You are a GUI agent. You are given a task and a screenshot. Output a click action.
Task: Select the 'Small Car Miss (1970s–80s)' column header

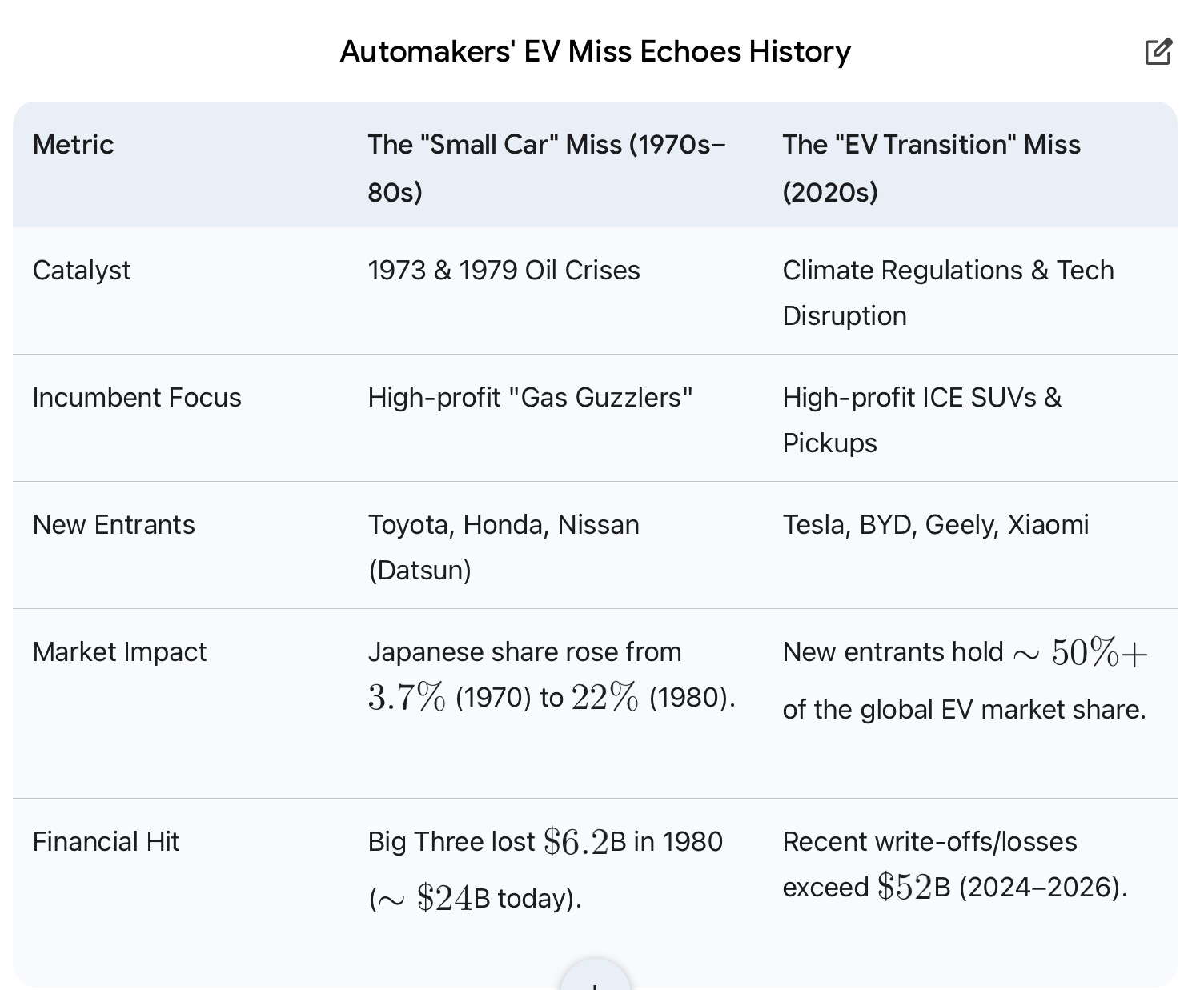click(547, 168)
